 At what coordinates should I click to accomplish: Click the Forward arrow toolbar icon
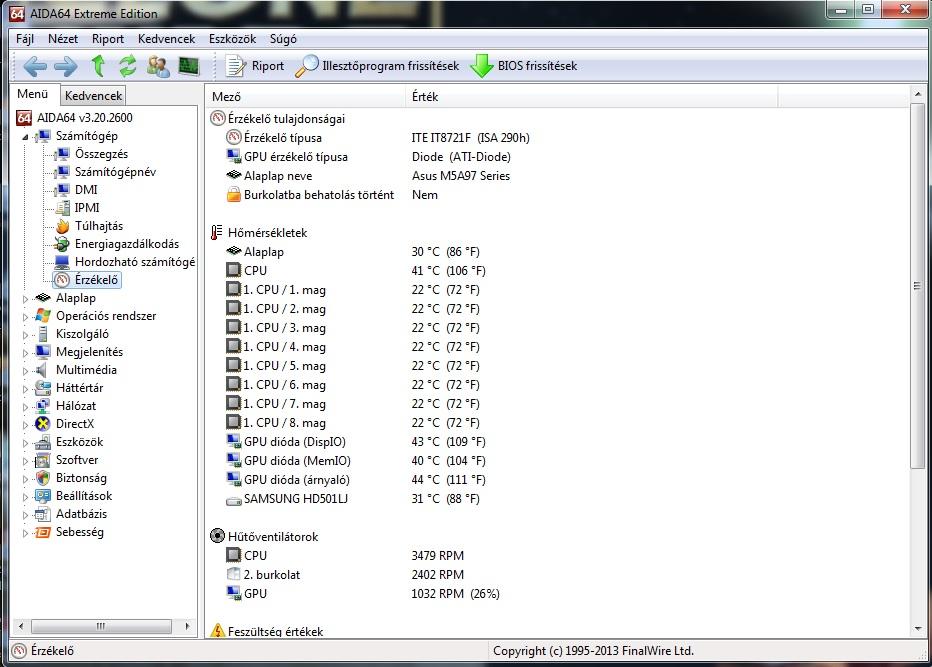click(65, 66)
